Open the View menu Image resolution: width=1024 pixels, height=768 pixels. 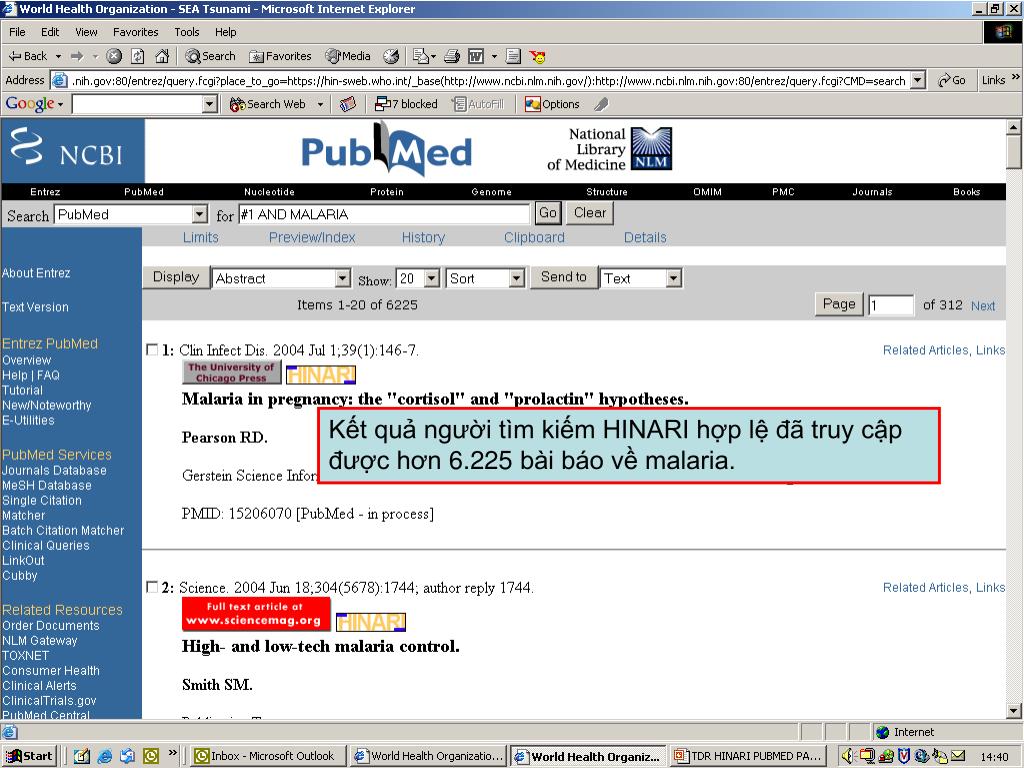tap(86, 32)
